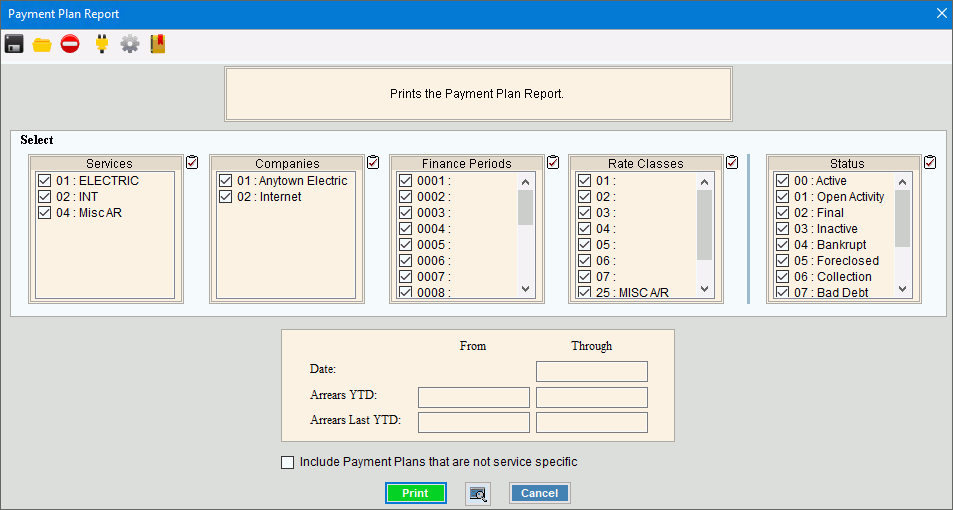Uncheck the 01 : ELECTRIC service
Viewport: 953px width, 510px height.
coord(44,181)
